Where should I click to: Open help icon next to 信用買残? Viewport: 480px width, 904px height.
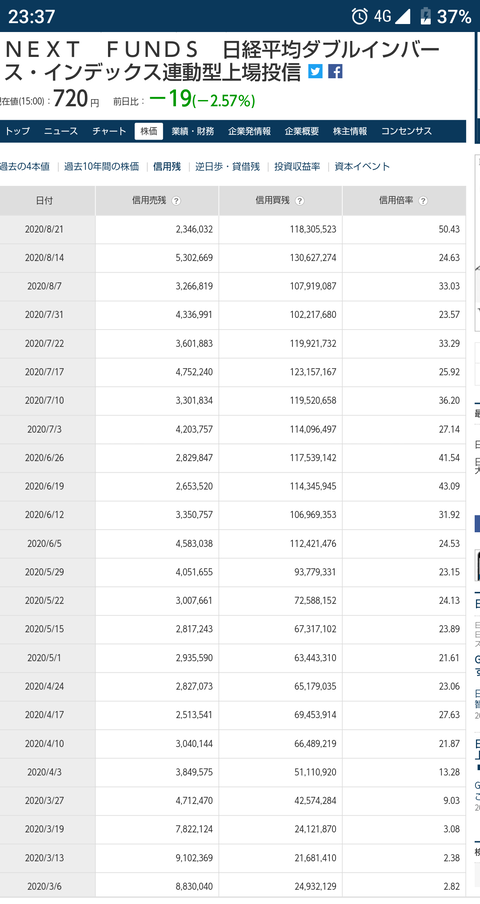click(300, 201)
